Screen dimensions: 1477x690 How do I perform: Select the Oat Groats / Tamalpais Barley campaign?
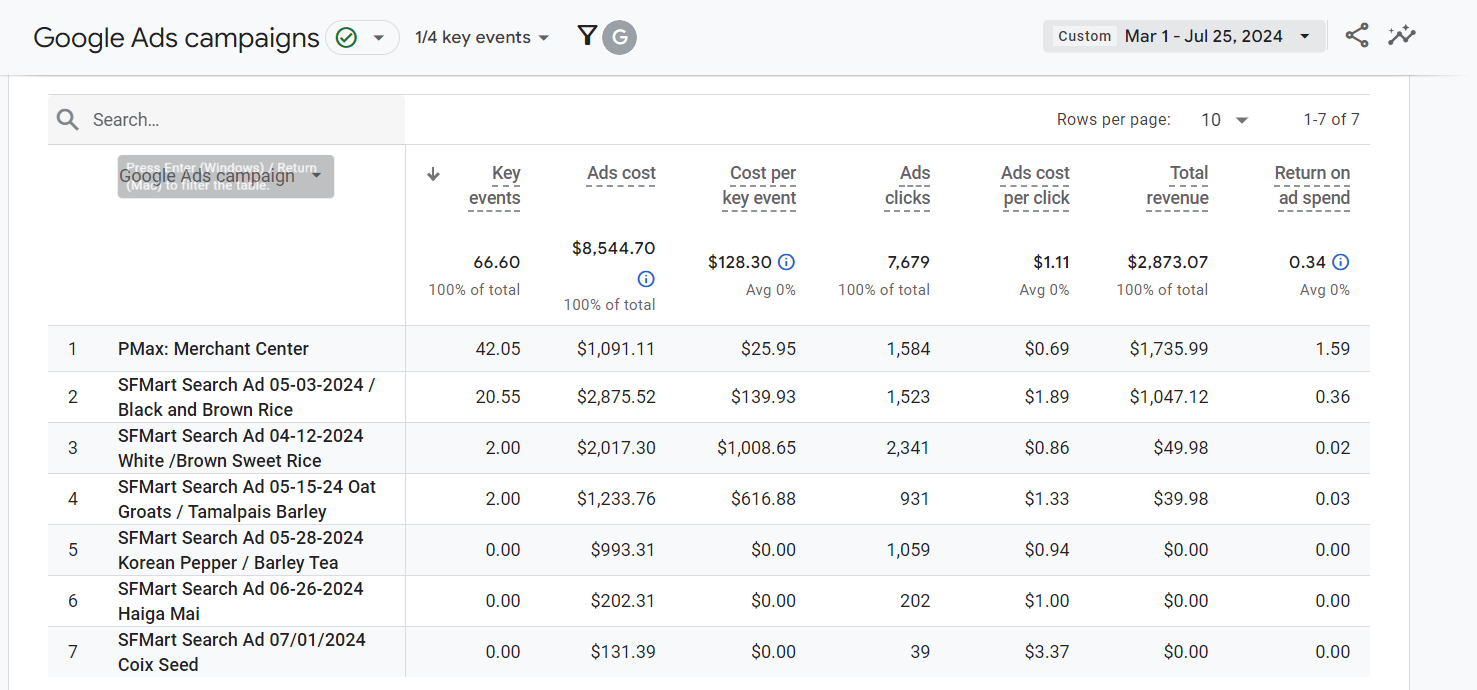[247, 499]
